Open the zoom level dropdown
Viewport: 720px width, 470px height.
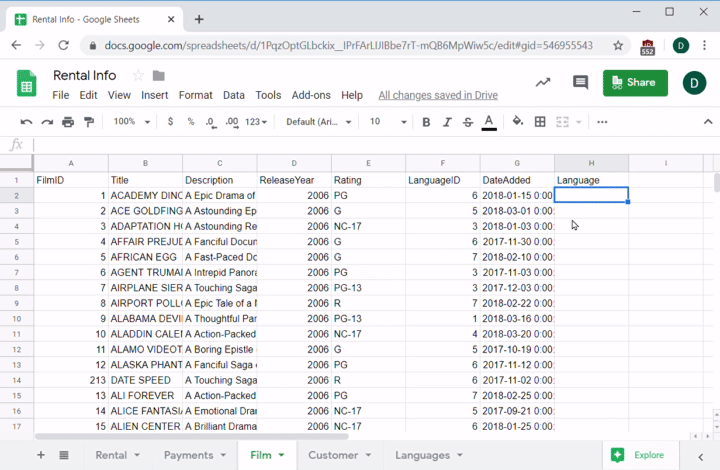pos(130,122)
